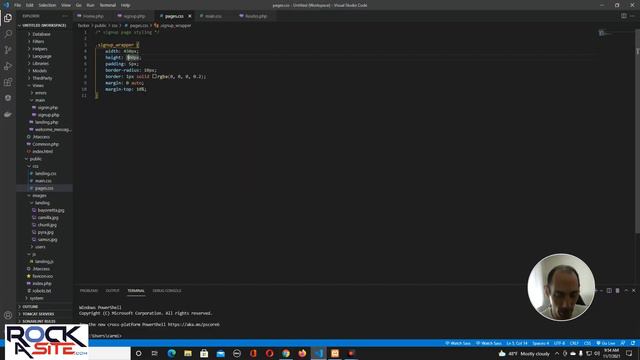Open the File menu

[18, 5]
